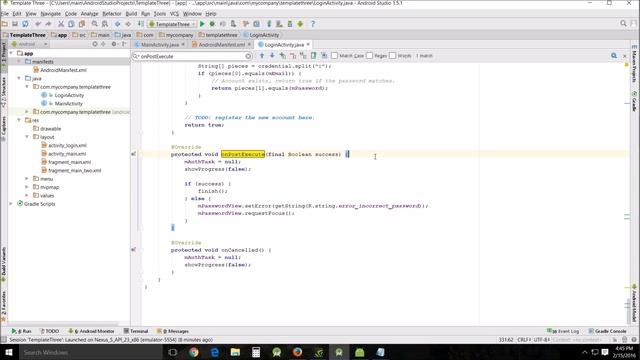
Task: Click the onPostExecute search input field
Action: coord(192,56)
